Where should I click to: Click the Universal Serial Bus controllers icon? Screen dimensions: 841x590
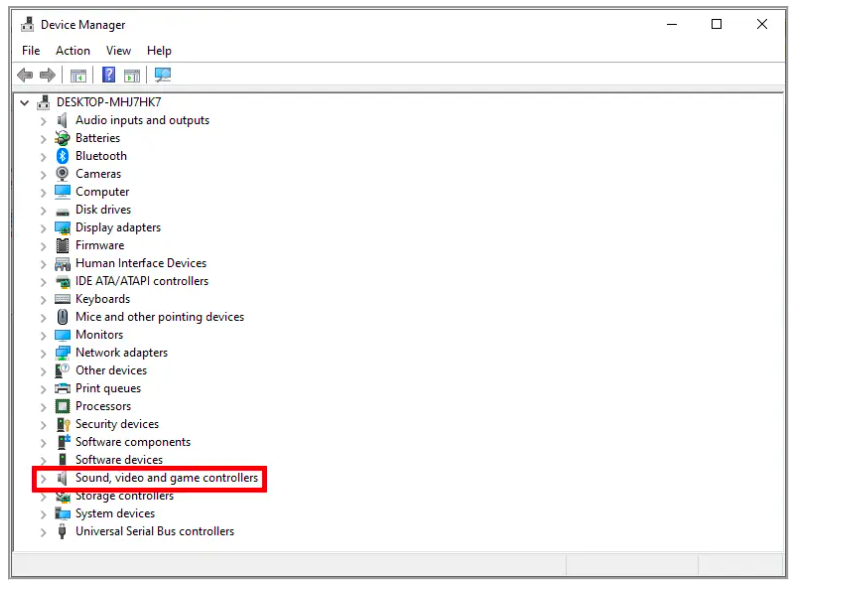point(62,532)
